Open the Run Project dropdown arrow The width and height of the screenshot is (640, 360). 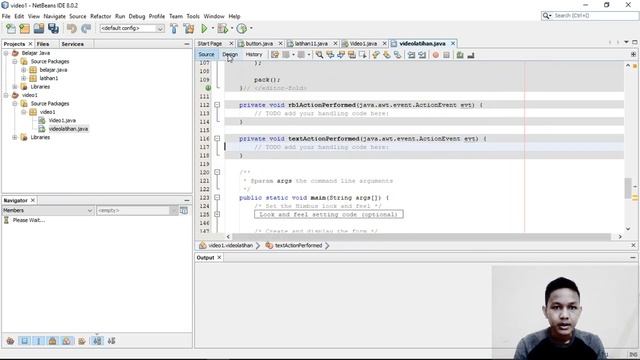tap(213, 28)
